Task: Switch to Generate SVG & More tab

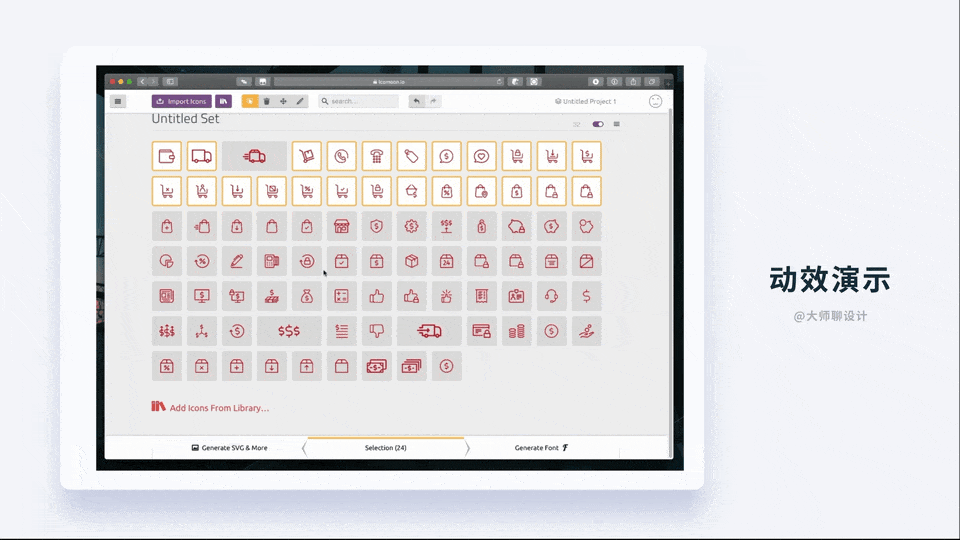Action: coord(230,448)
